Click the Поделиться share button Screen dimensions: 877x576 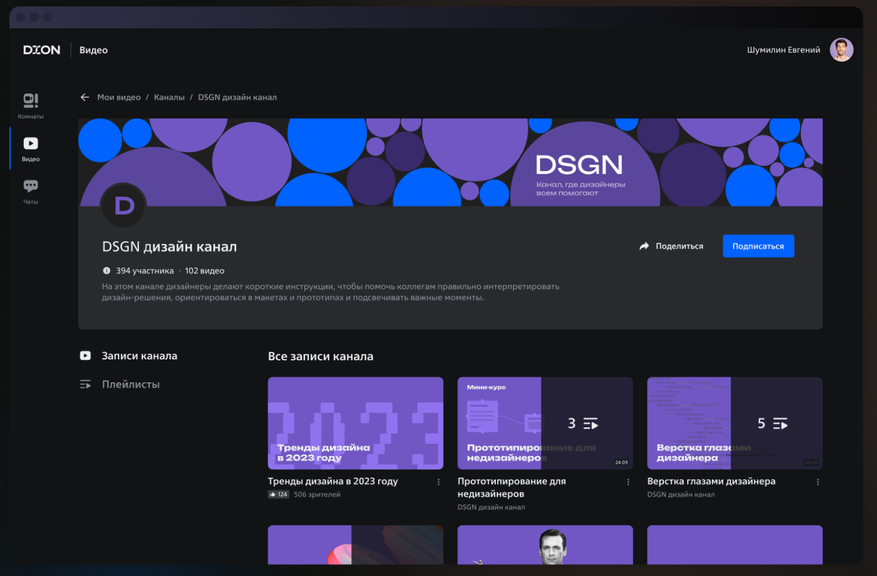pos(671,246)
